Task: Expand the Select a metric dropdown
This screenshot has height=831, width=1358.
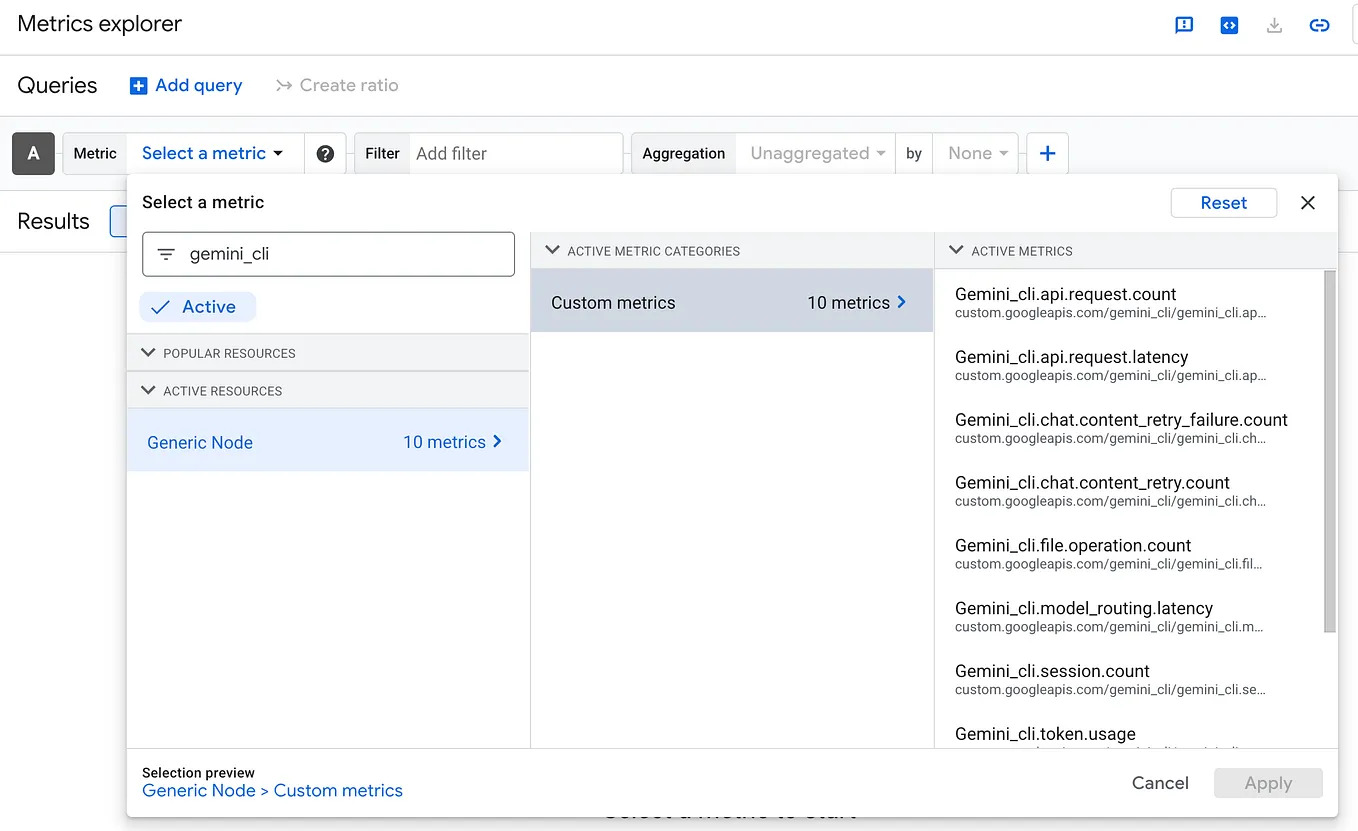Action: pyautogui.click(x=210, y=153)
